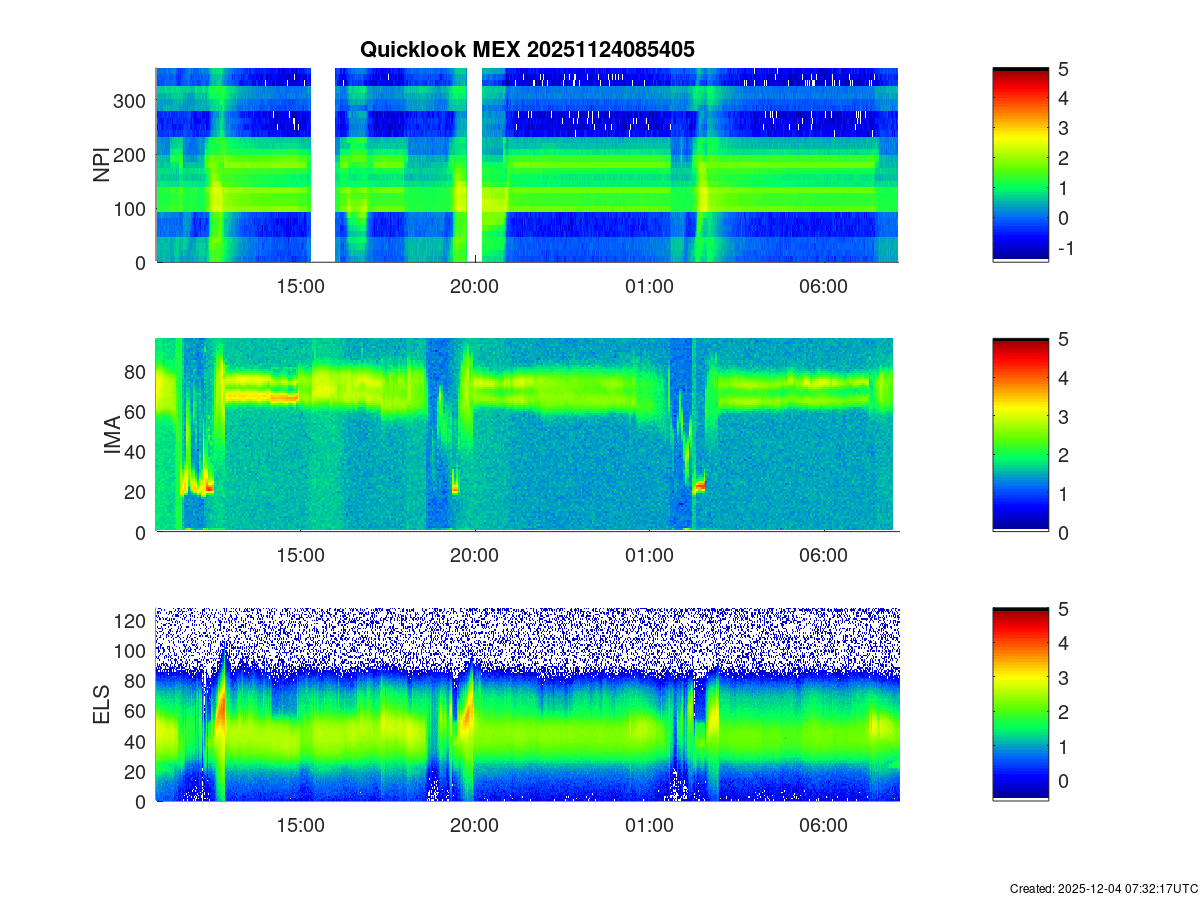Click the 06:00 tick under ELS plot
This screenshot has width=1200, height=900.
pyautogui.click(x=823, y=826)
